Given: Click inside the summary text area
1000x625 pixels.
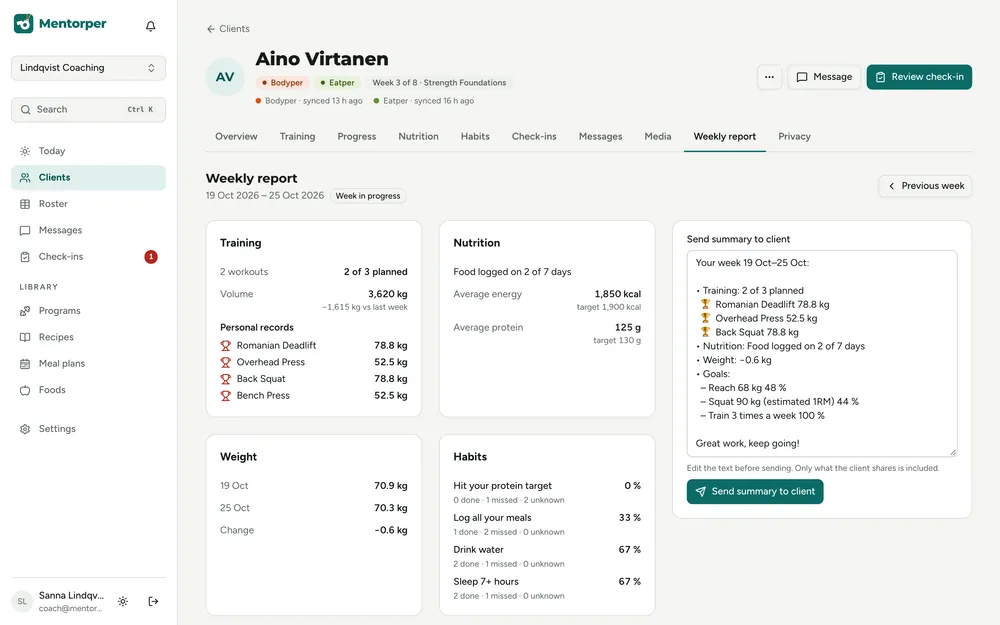Looking at the screenshot, I should pyautogui.click(x=822, y=353).
